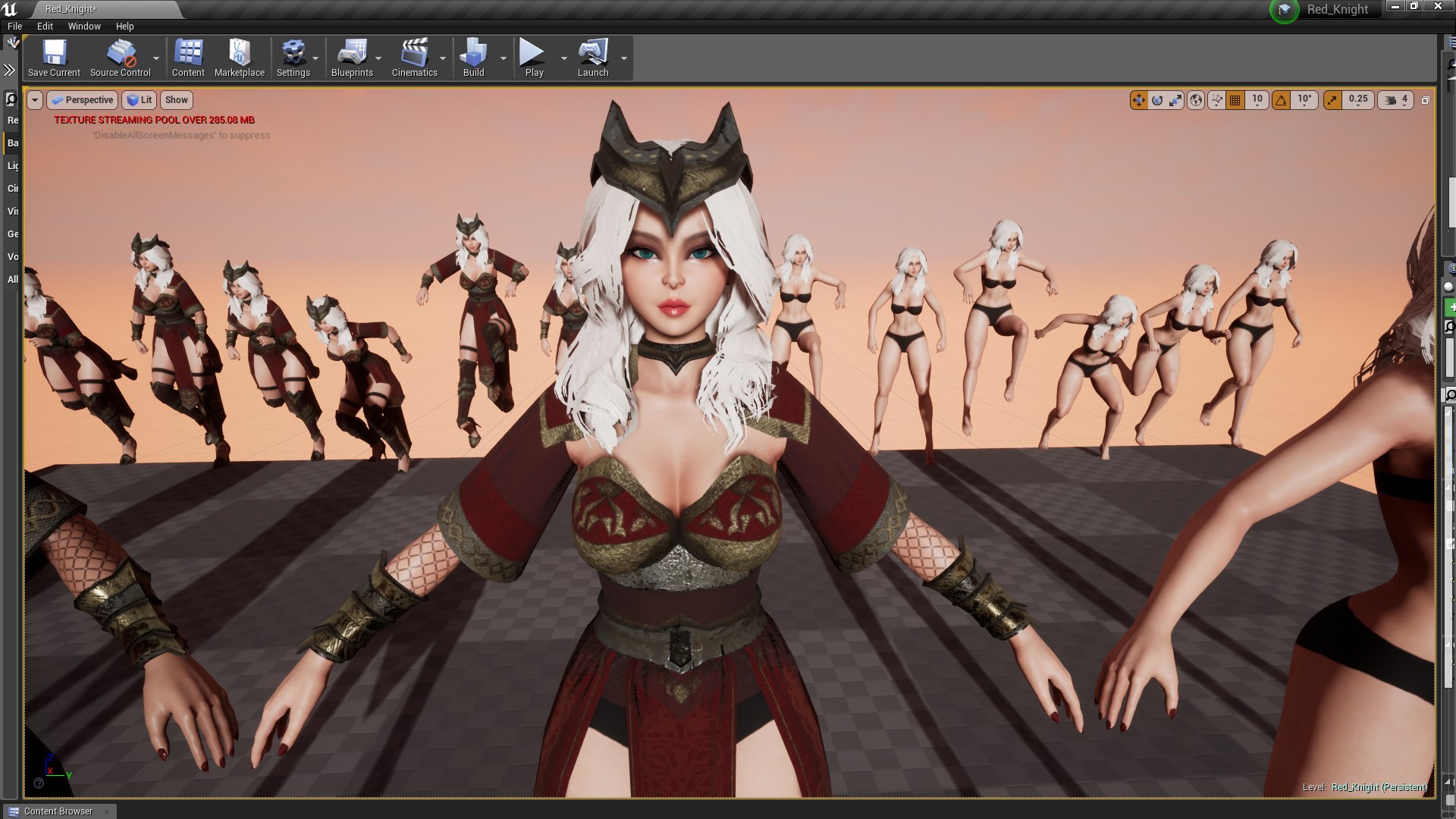Select the rotate gizmo mode icon
The image size is (1456, 819).
coord(1157,100)
